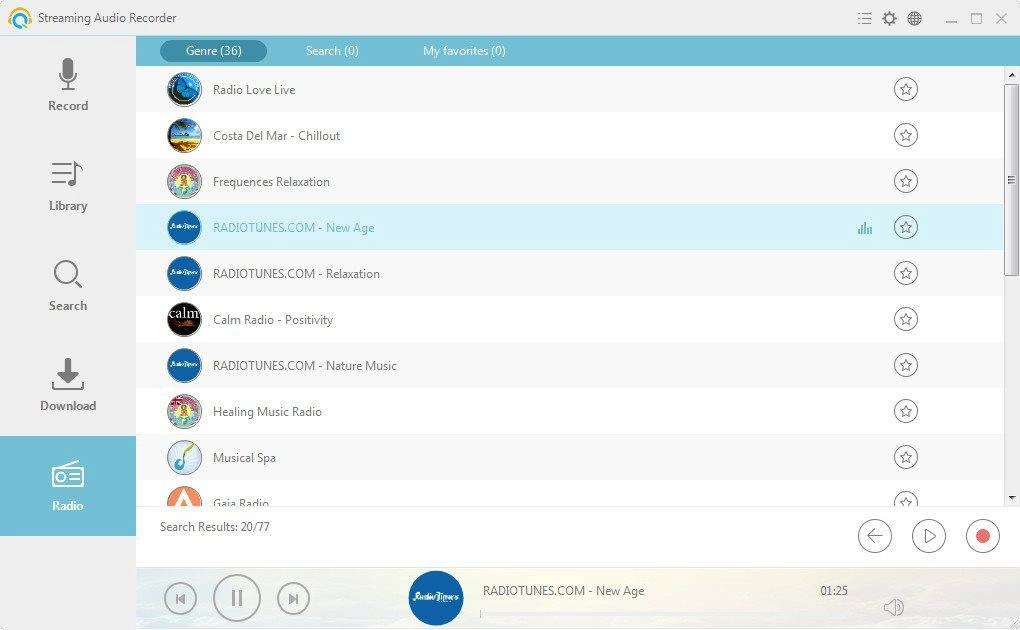The width and height of the screenshot is (1020, 630).
Task: Select Costa Del Mar - Chillout station name
Action: pyautogui.click(x=276, y=136)
